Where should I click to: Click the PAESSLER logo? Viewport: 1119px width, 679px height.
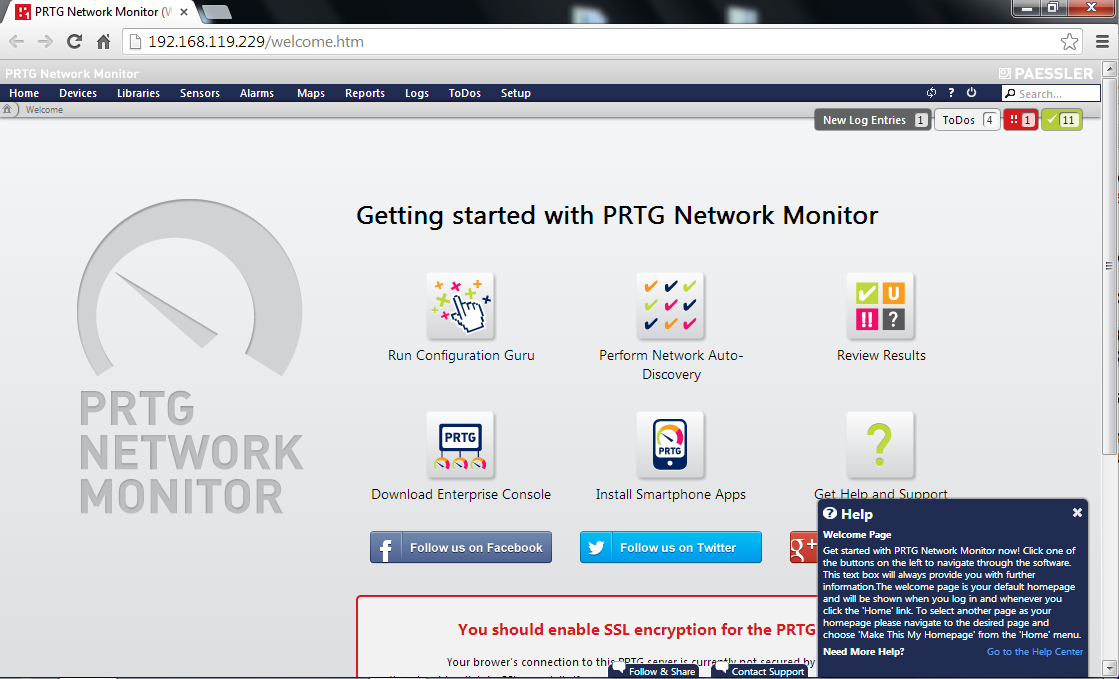point(1045,74)
